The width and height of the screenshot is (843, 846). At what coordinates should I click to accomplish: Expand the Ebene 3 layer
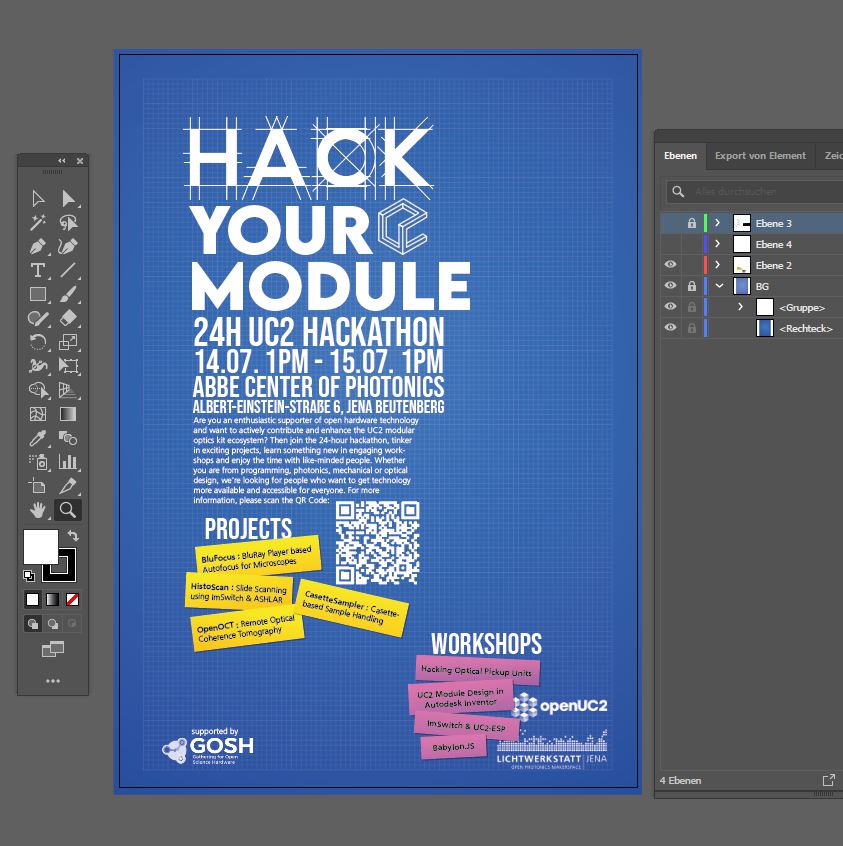coord(717,223)
